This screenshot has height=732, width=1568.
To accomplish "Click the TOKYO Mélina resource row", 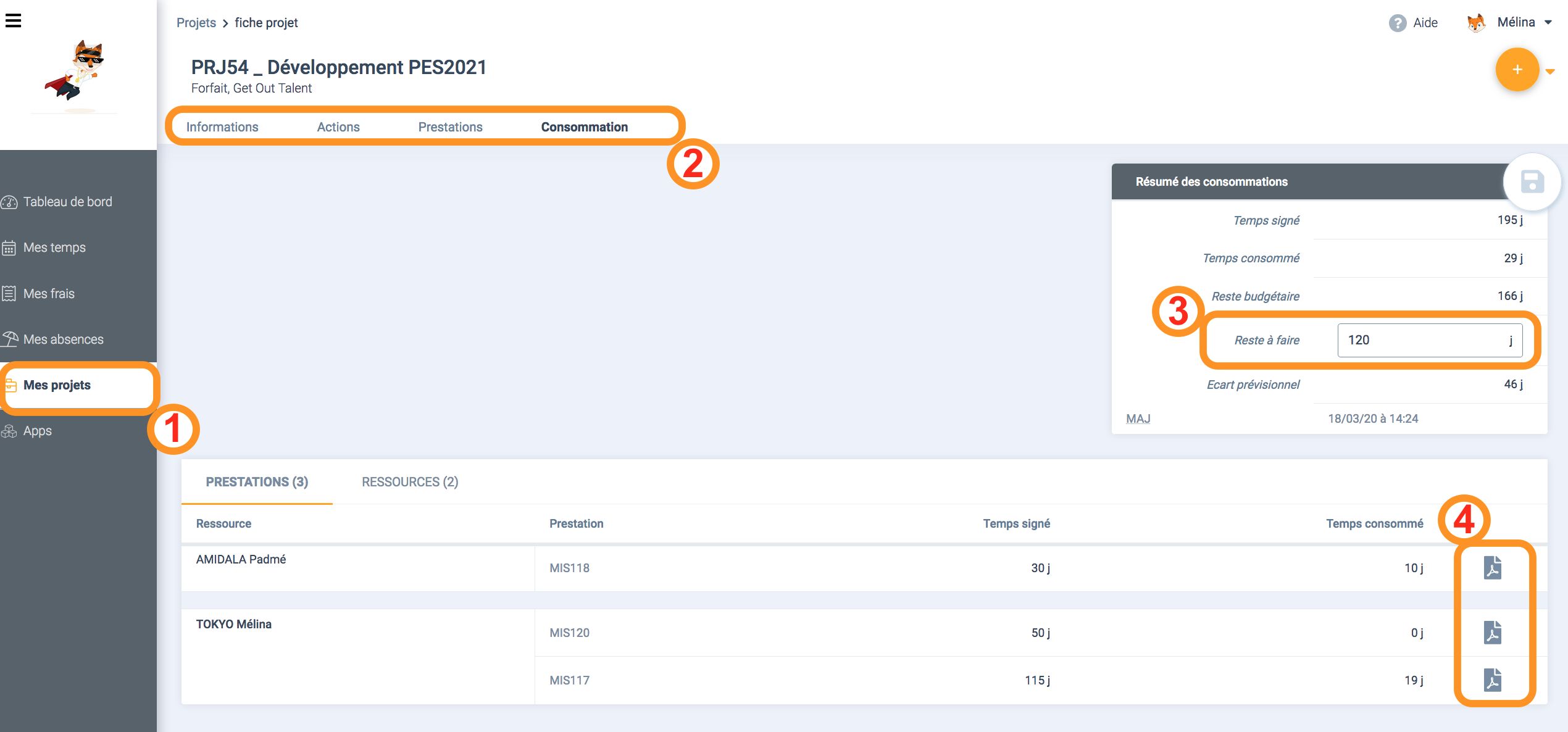I will click(233, 625).
